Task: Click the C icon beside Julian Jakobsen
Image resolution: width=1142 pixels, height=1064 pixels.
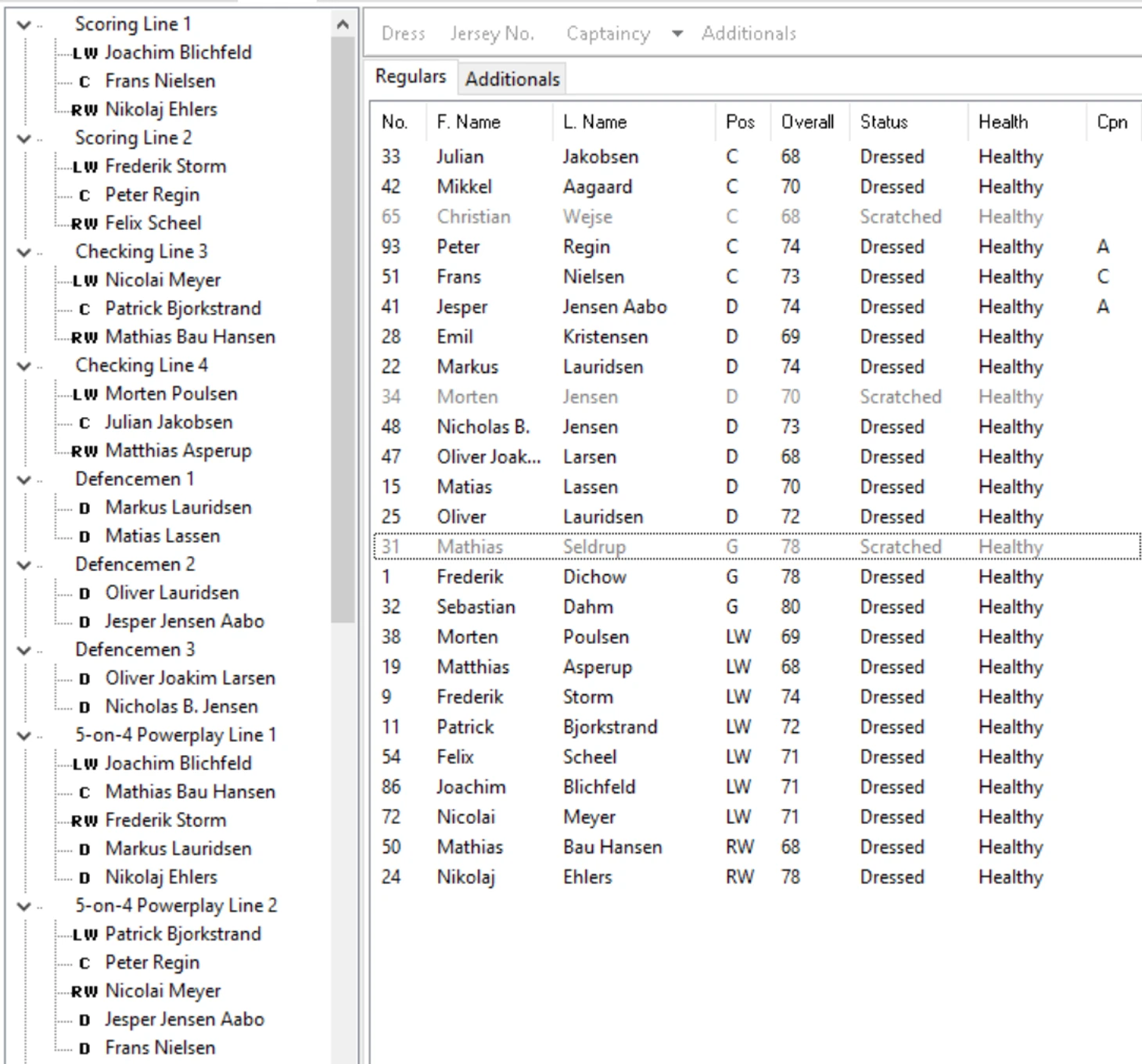Action: tap(84, 423)
